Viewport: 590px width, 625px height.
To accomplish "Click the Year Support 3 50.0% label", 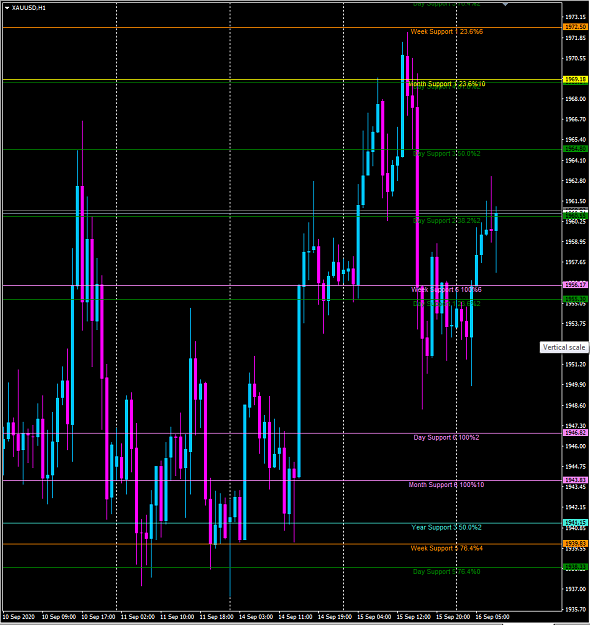I will tap(446, 528).
